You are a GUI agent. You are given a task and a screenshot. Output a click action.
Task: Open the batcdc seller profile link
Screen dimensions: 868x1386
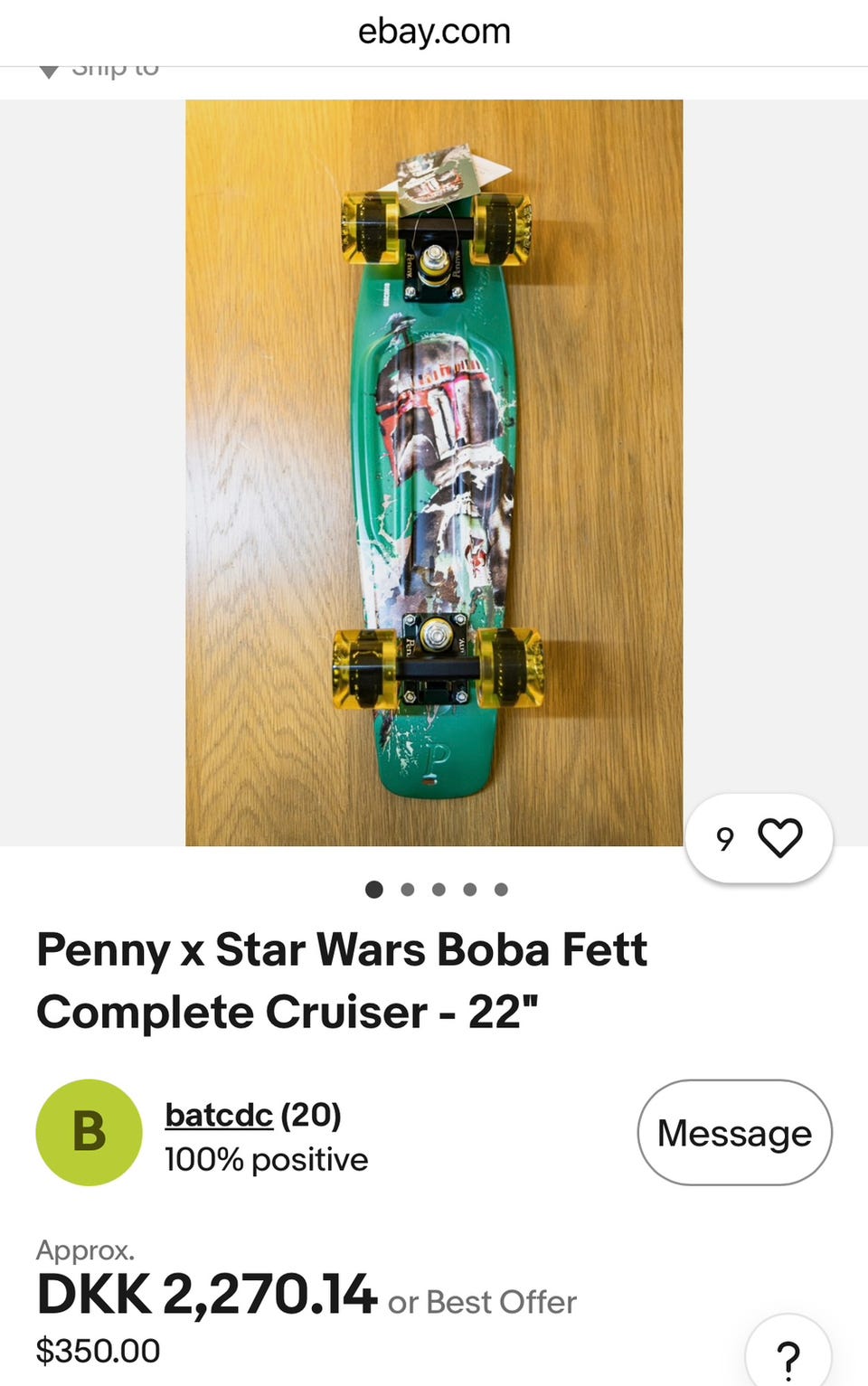pos(219,1115)
